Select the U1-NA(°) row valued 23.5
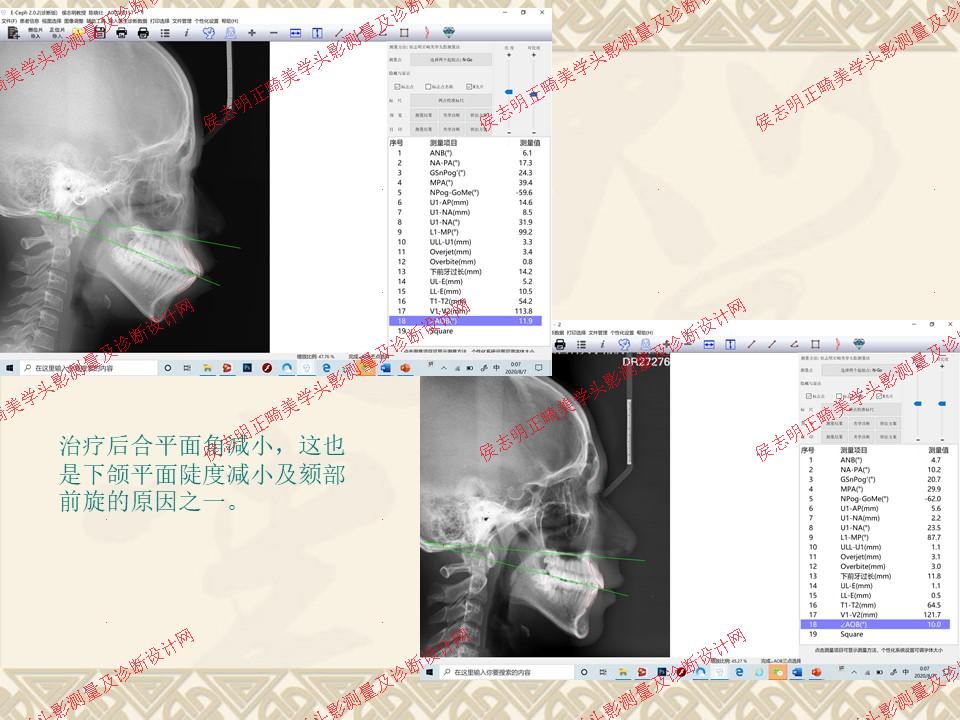The image size is (960, 720). click(876, 528)
